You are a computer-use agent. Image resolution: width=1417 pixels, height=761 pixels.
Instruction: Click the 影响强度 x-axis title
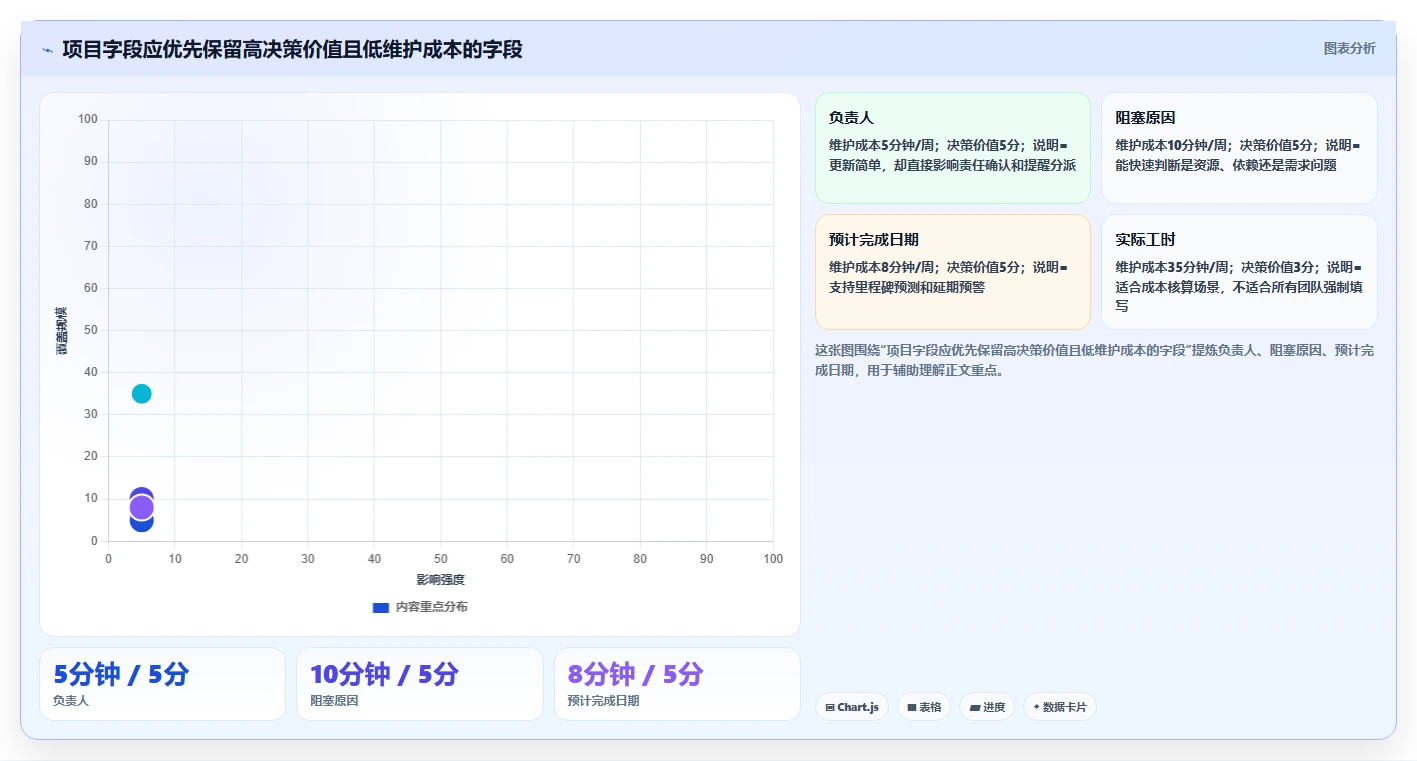(441, 580)
